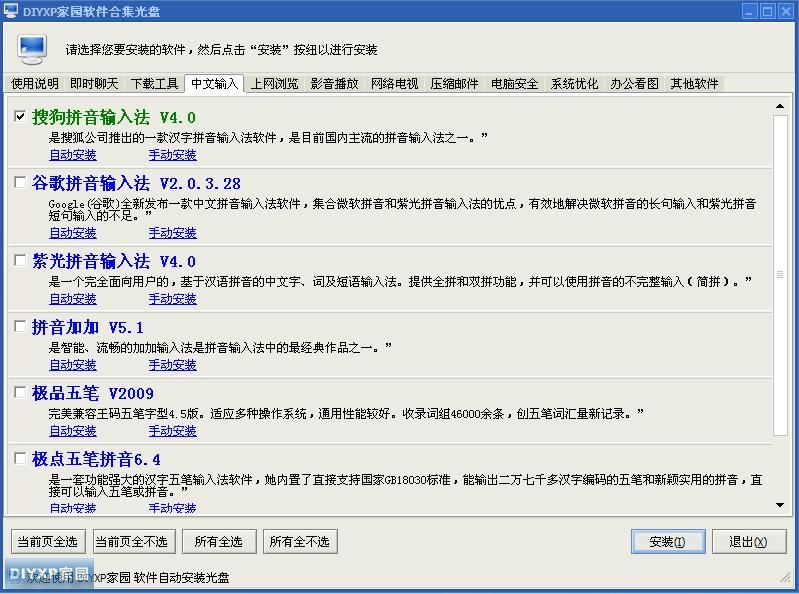Switch to the 办公看图 tab
The height and width of the screenshot is (594, 799).
pos(634,84)
